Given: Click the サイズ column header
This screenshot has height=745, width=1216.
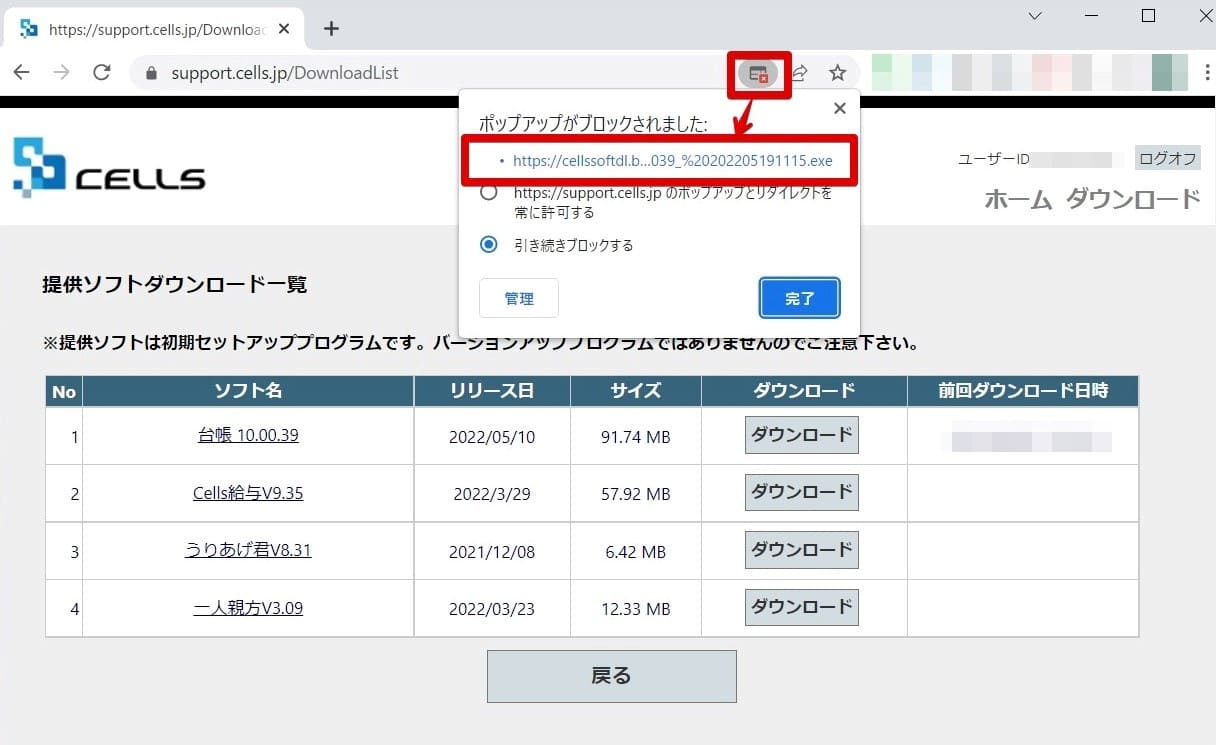Looking at the screenshot, I should 636,391.
